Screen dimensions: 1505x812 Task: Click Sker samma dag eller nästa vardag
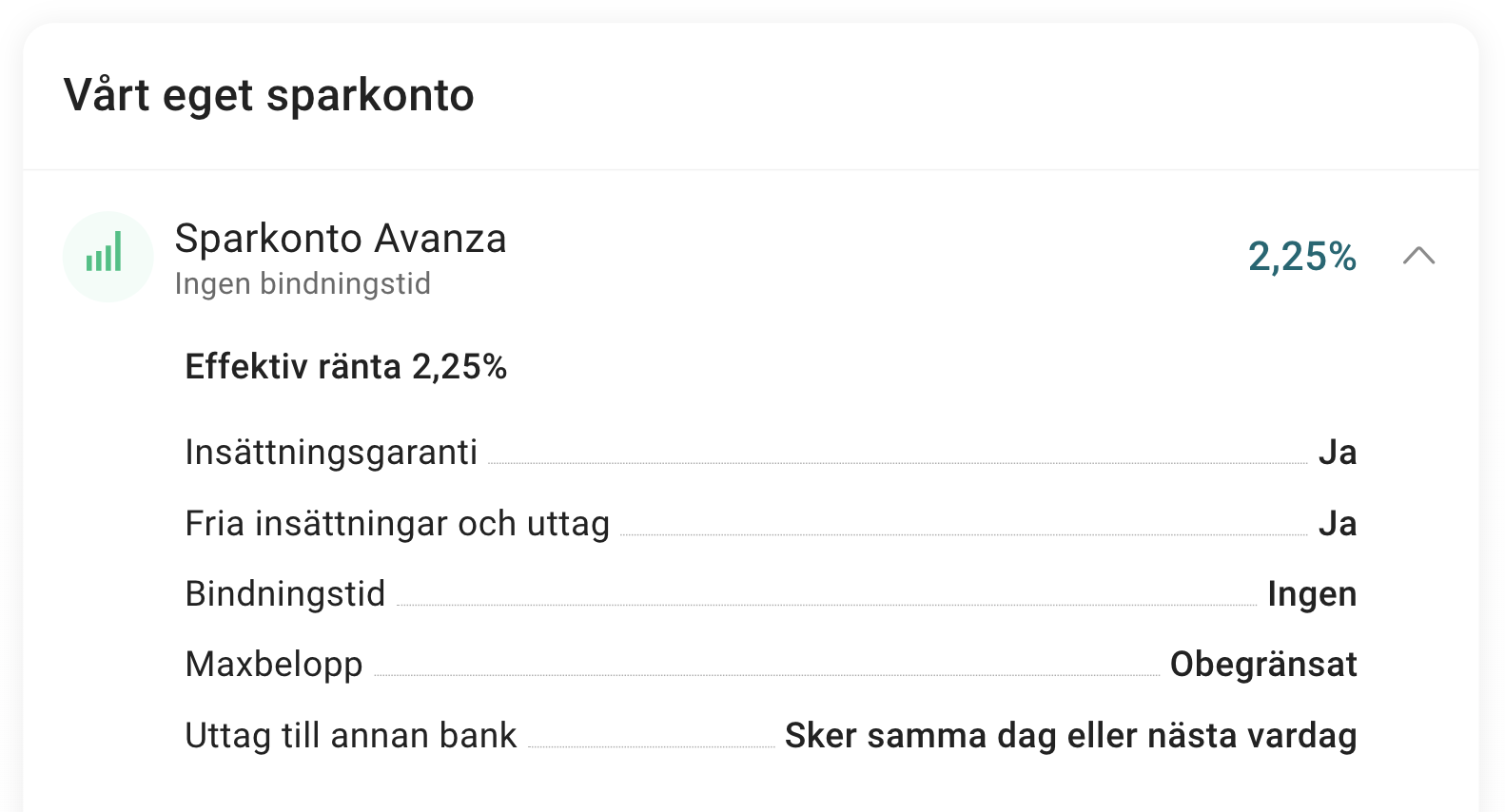1071,736
